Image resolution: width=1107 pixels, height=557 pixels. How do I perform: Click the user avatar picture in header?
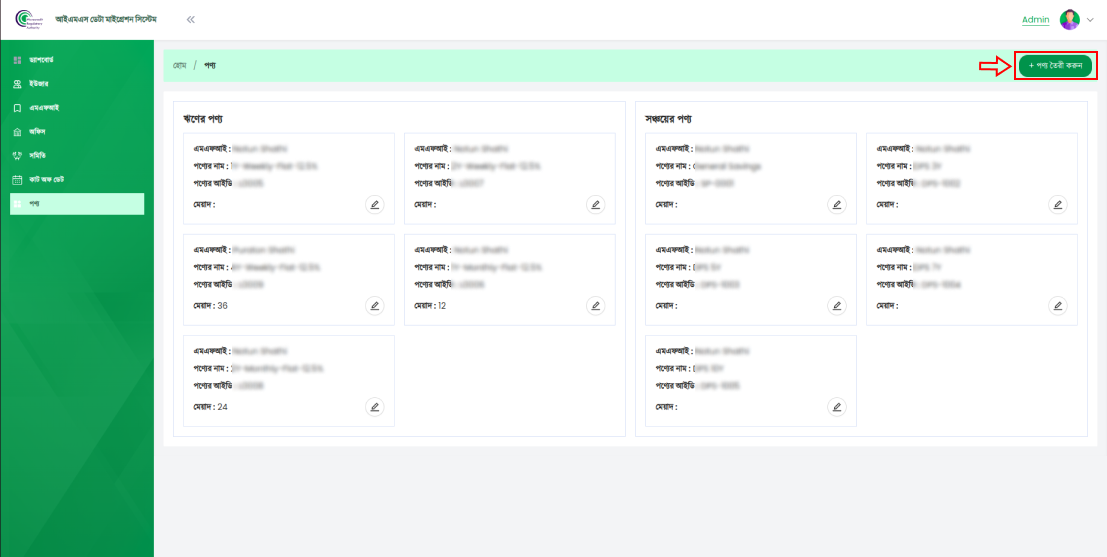coord(1069,20)
